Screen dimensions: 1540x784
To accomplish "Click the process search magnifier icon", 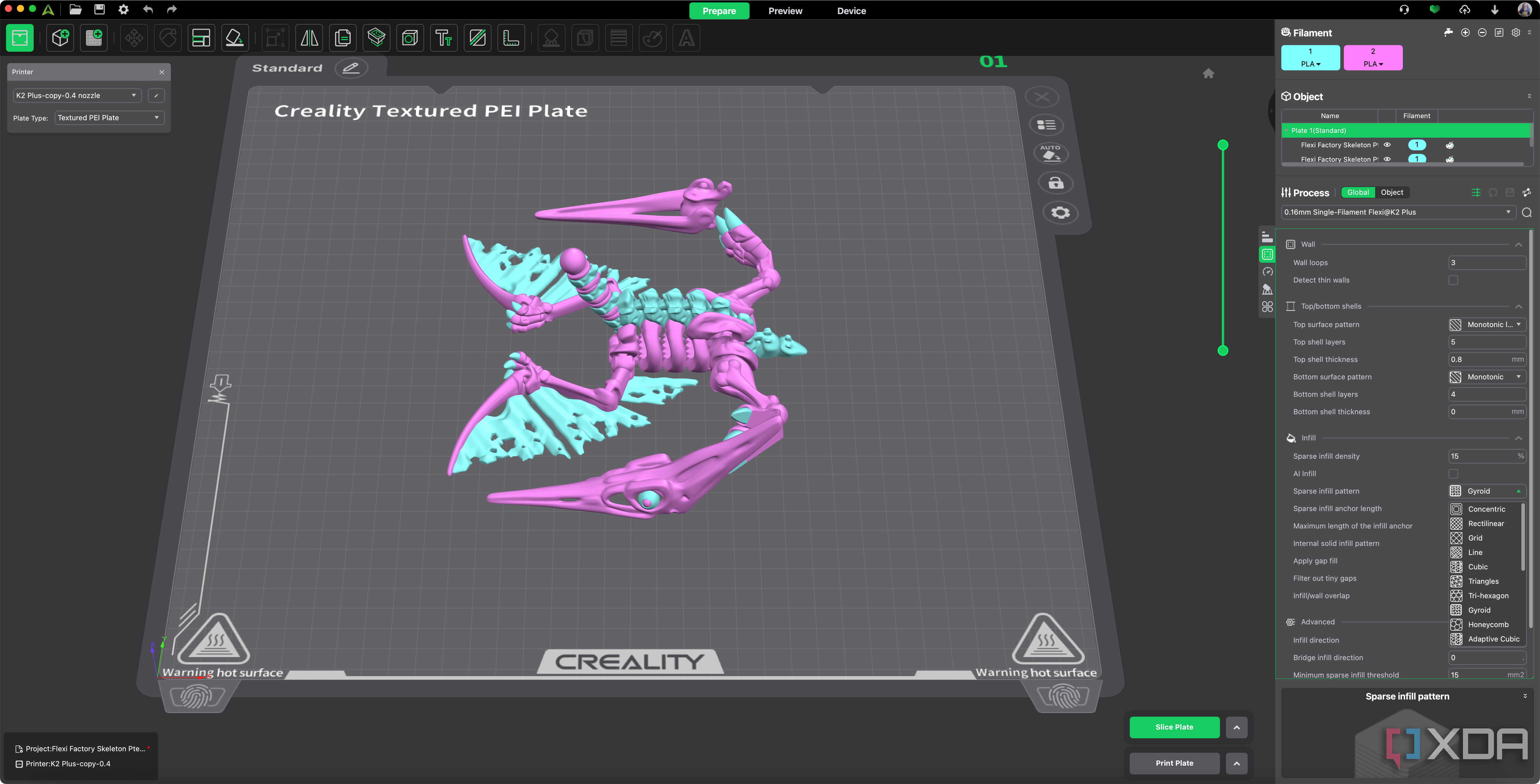I will (x=1526, y=213).
